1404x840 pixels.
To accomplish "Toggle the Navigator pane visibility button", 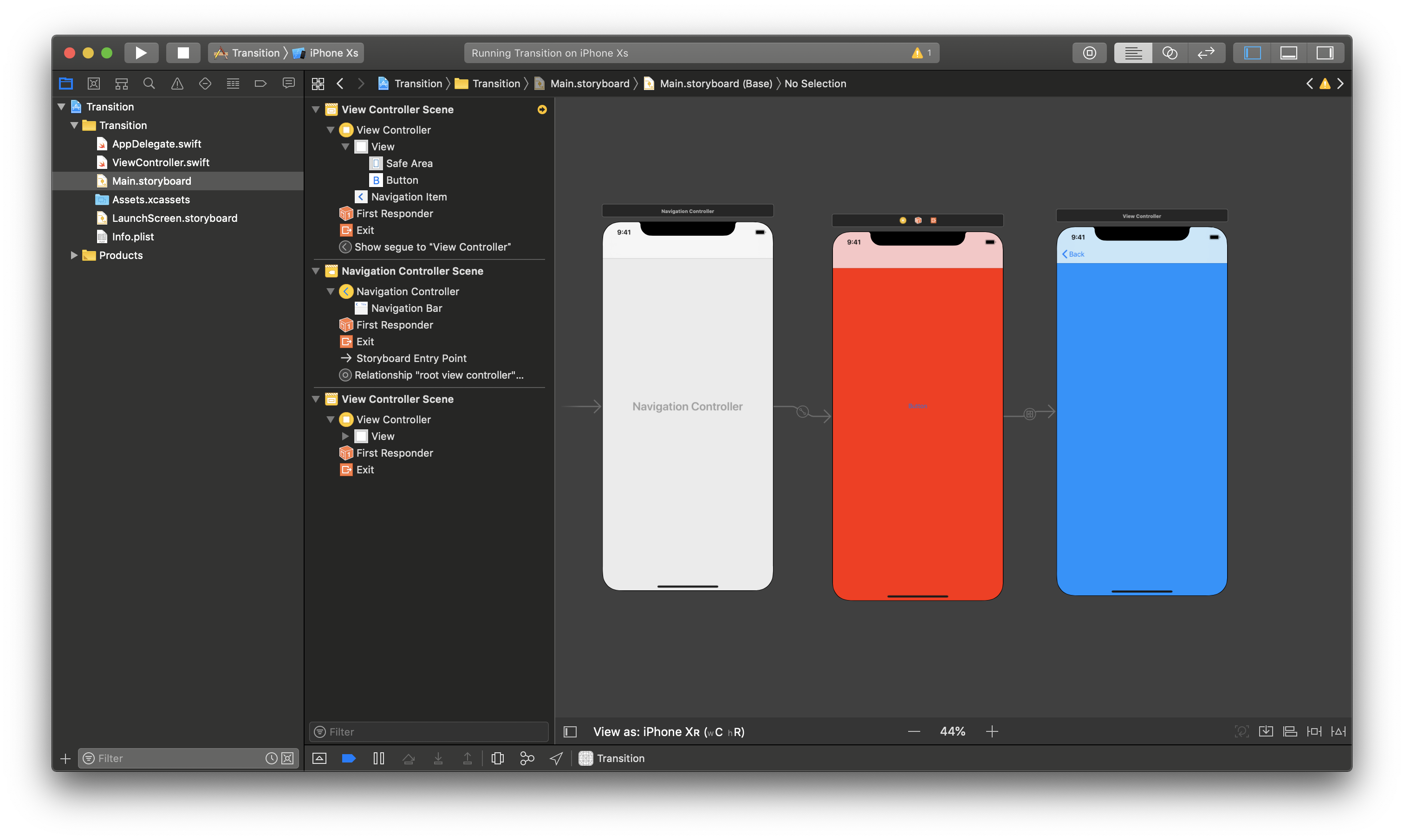I will click(1252, 52).
